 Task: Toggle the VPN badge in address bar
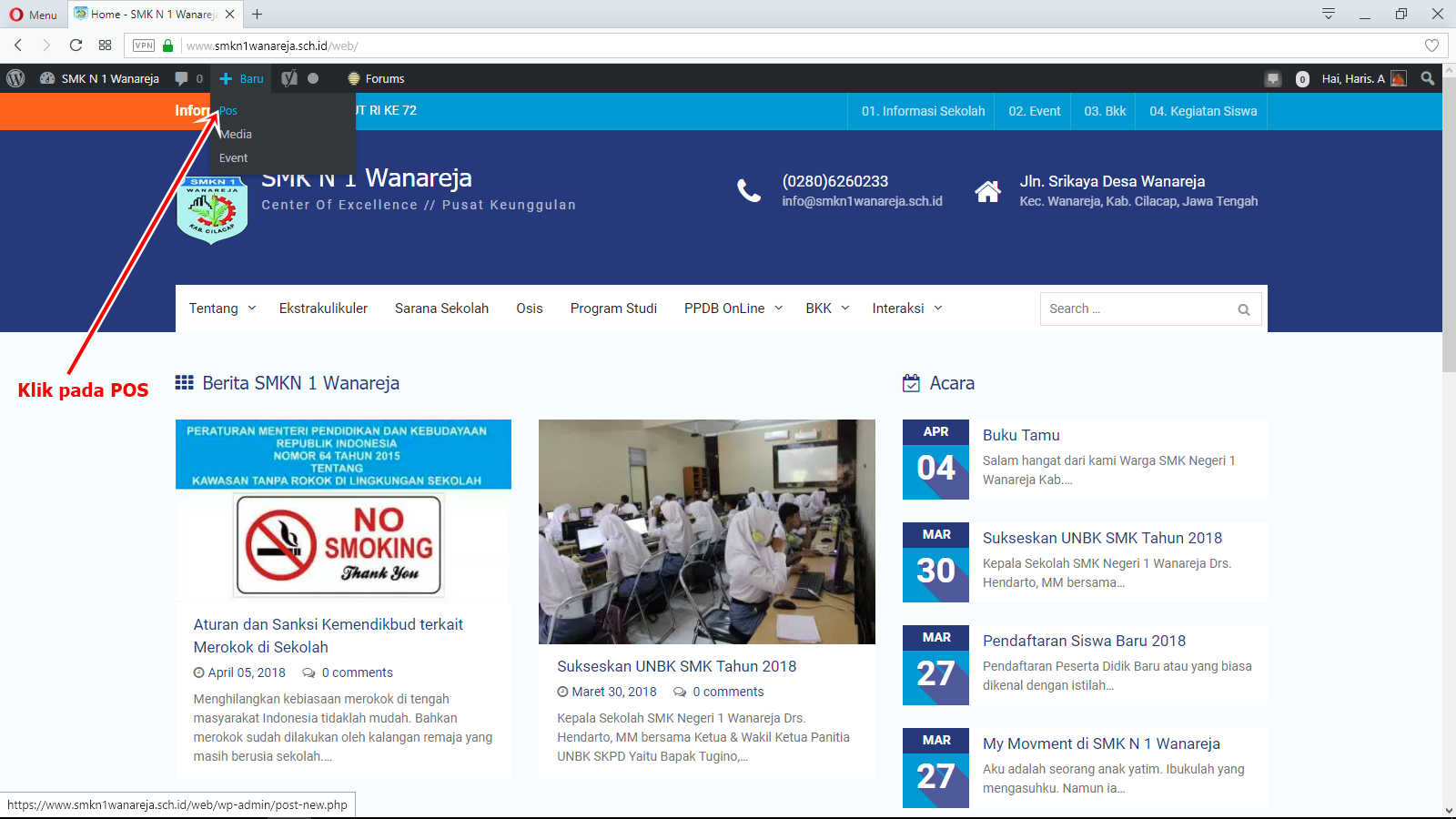pyautogui.click(x=144, y=45)
